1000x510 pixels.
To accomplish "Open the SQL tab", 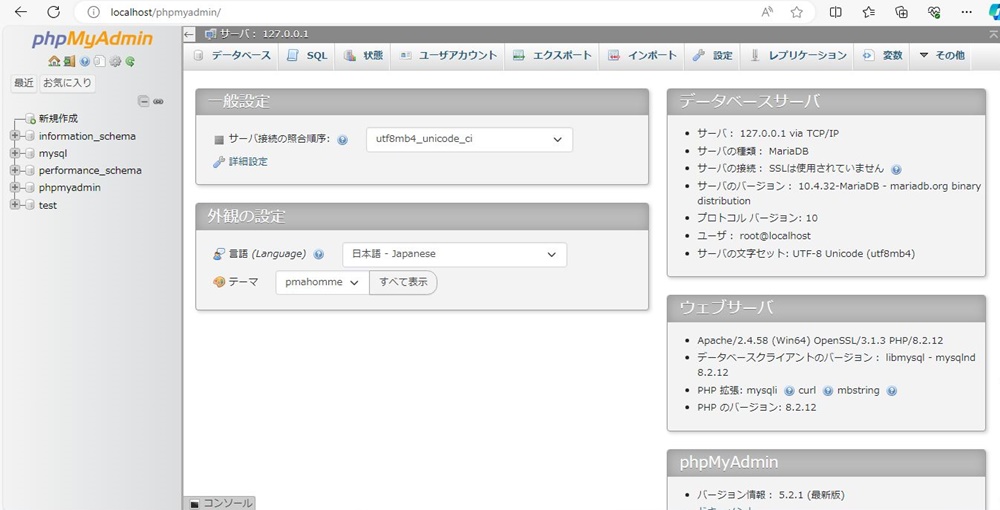I will click(307, 55).
